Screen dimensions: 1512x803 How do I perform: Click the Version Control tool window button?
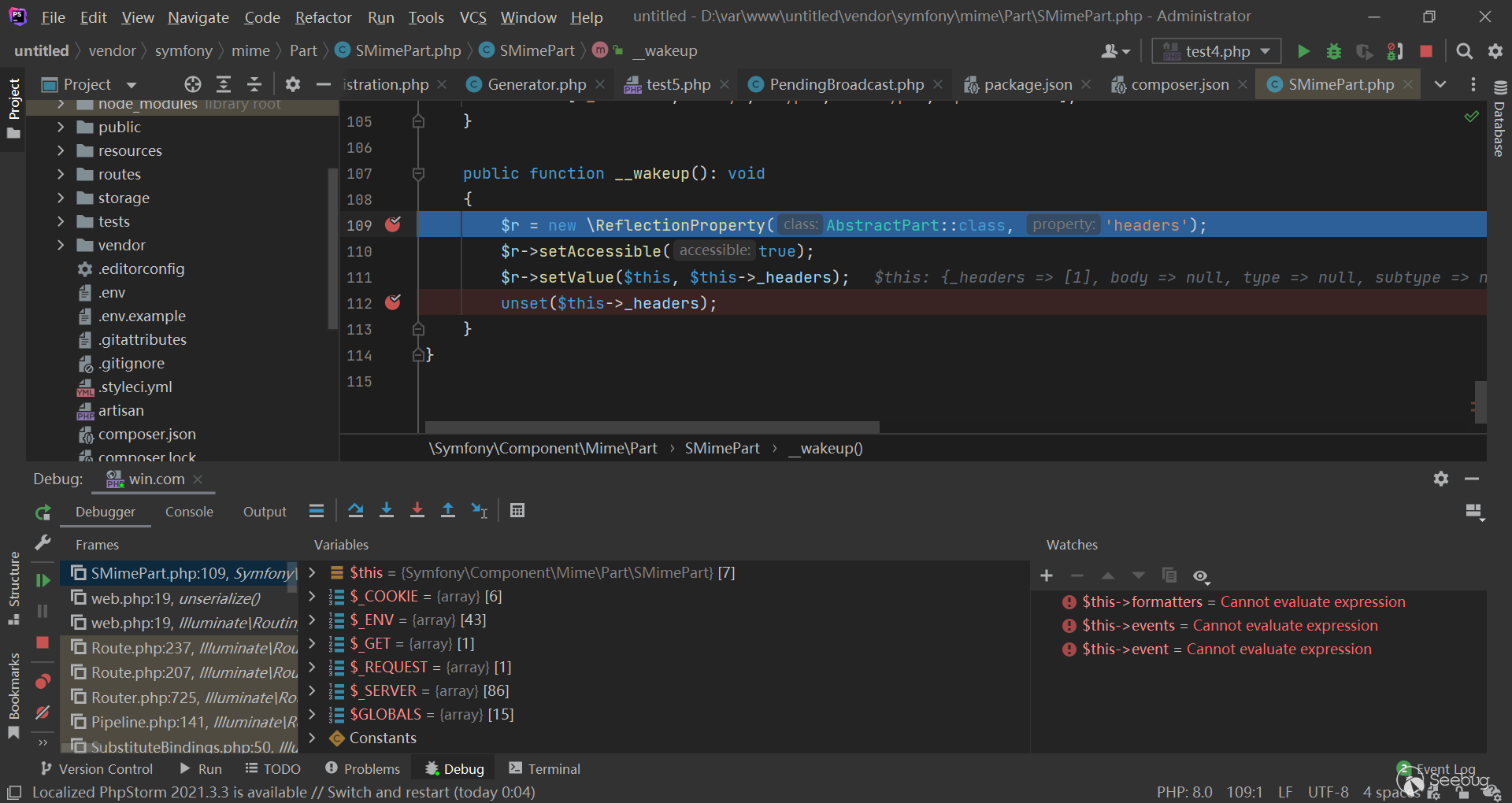point(96,768)
